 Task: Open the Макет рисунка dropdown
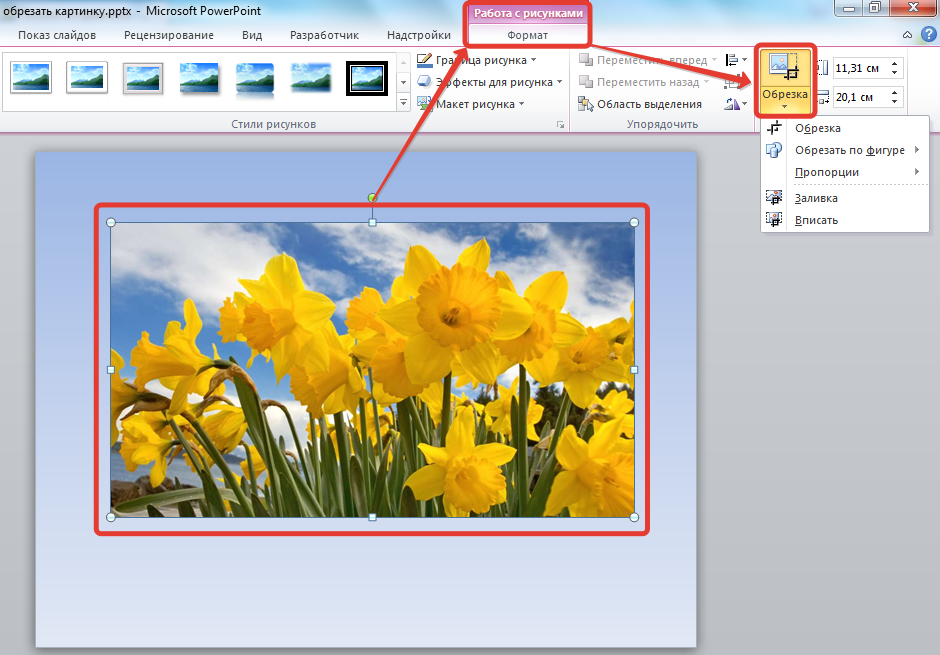tap(471, 104)
